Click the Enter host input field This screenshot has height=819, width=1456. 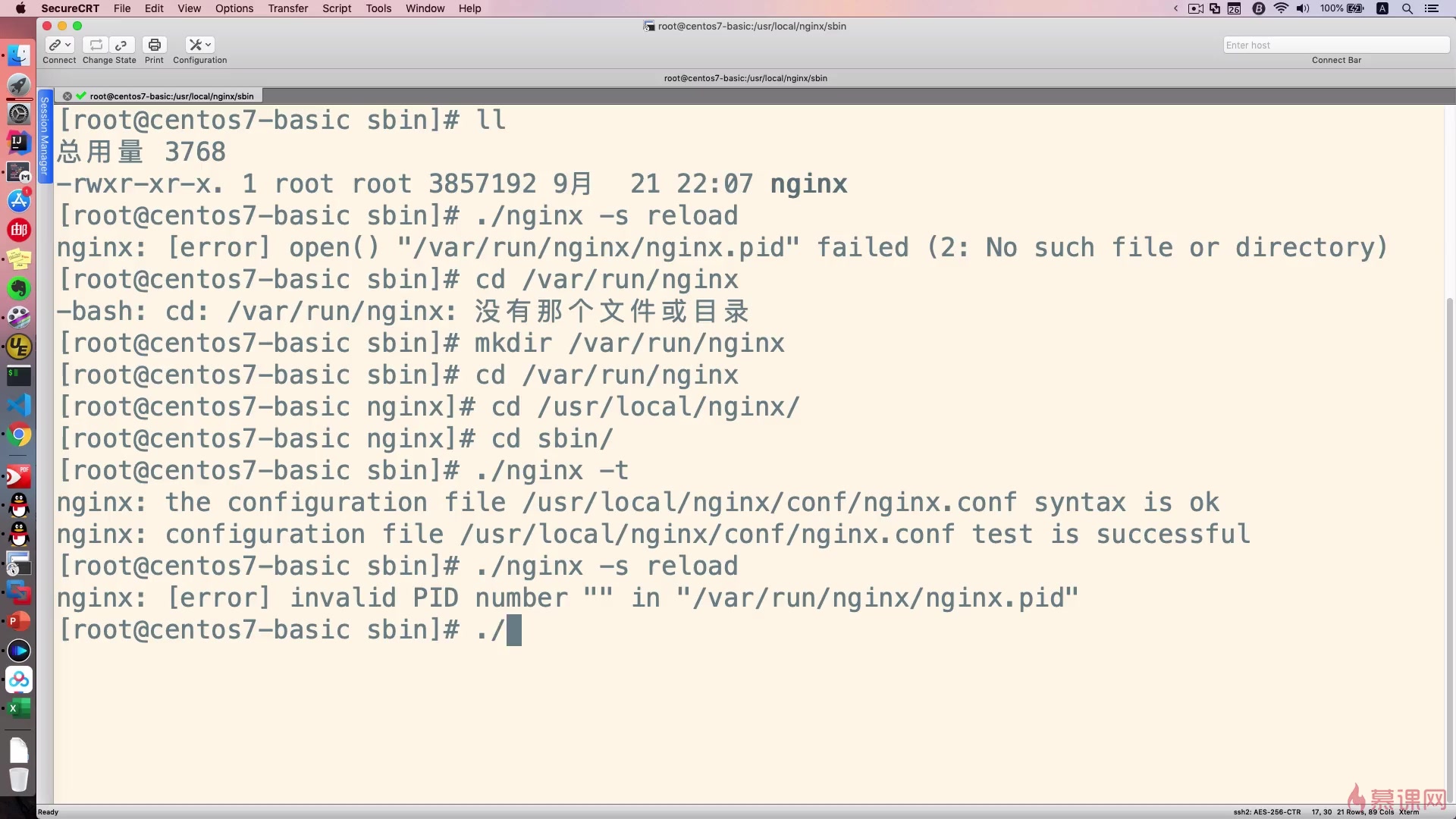click(1335, 45)
